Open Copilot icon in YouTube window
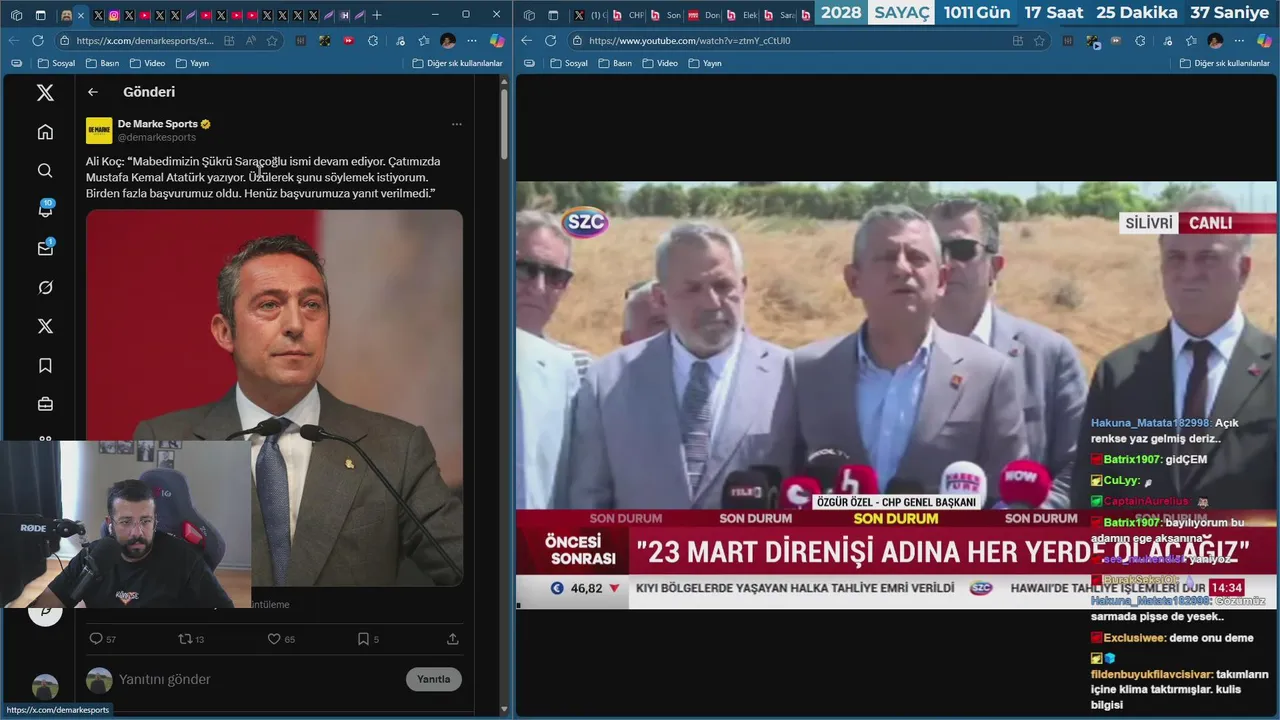Viewport: 1280px width, 720px height. click(x=1265, y=41)
